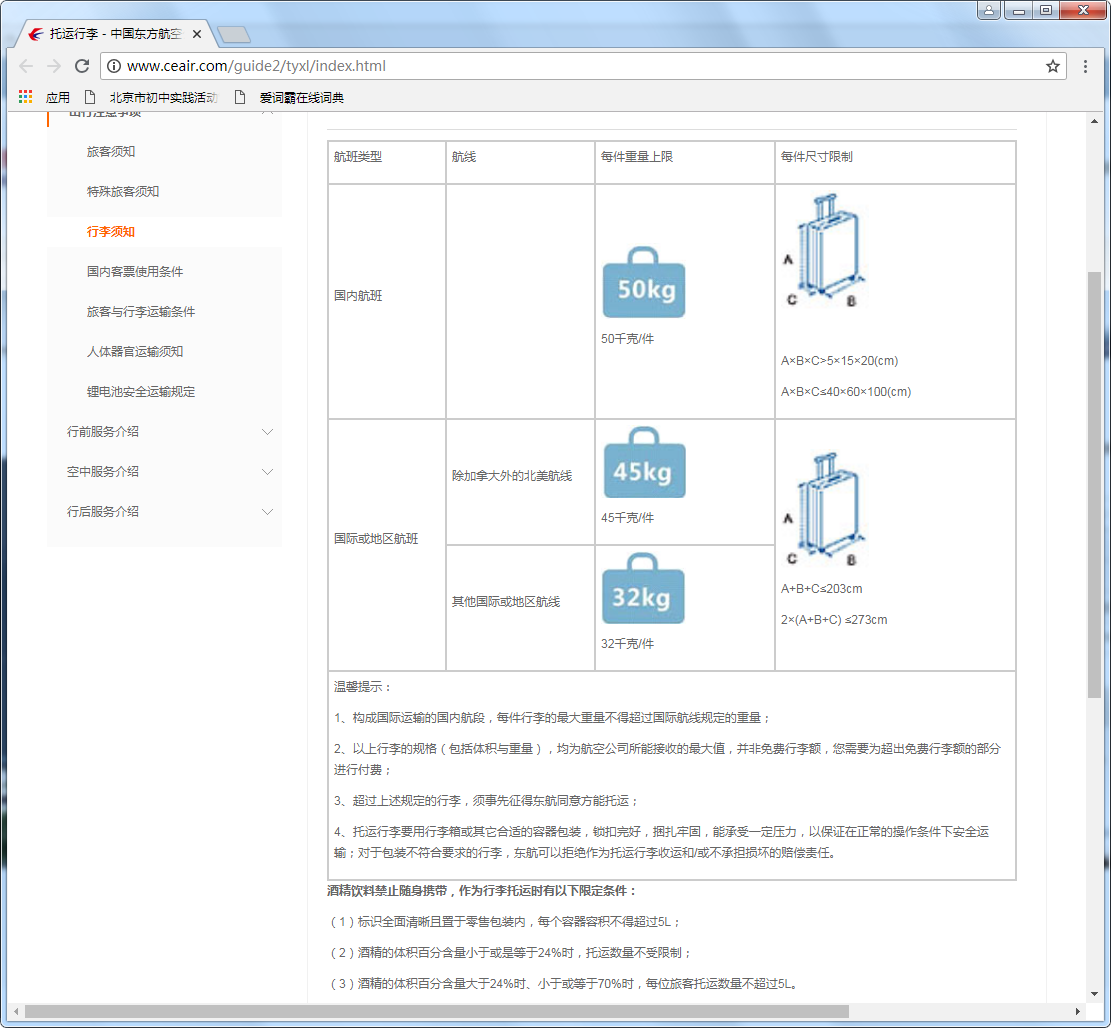Go back with the browser back arrow

[26, 66]
